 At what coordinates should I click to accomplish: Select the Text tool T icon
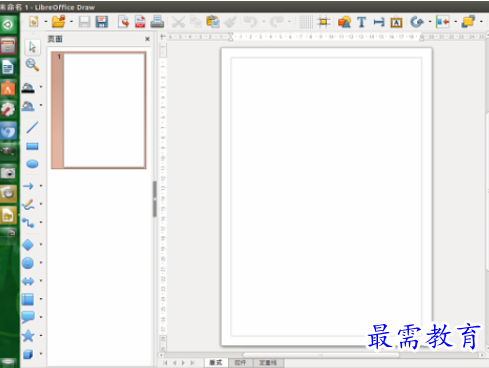[361, 22]
